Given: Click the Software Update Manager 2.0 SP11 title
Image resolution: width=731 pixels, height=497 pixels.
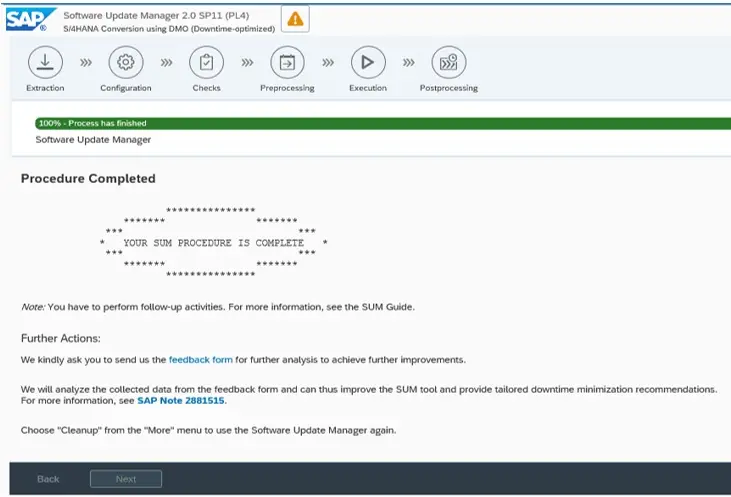Looking at the screenshot, I should [x=156, y=15].
